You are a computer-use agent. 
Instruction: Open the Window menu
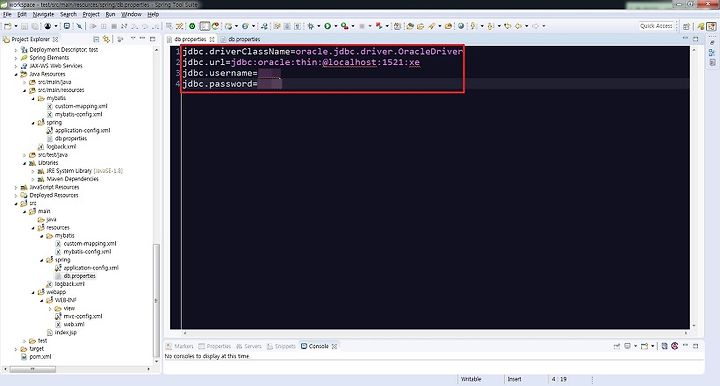click(x=131, y=14)
